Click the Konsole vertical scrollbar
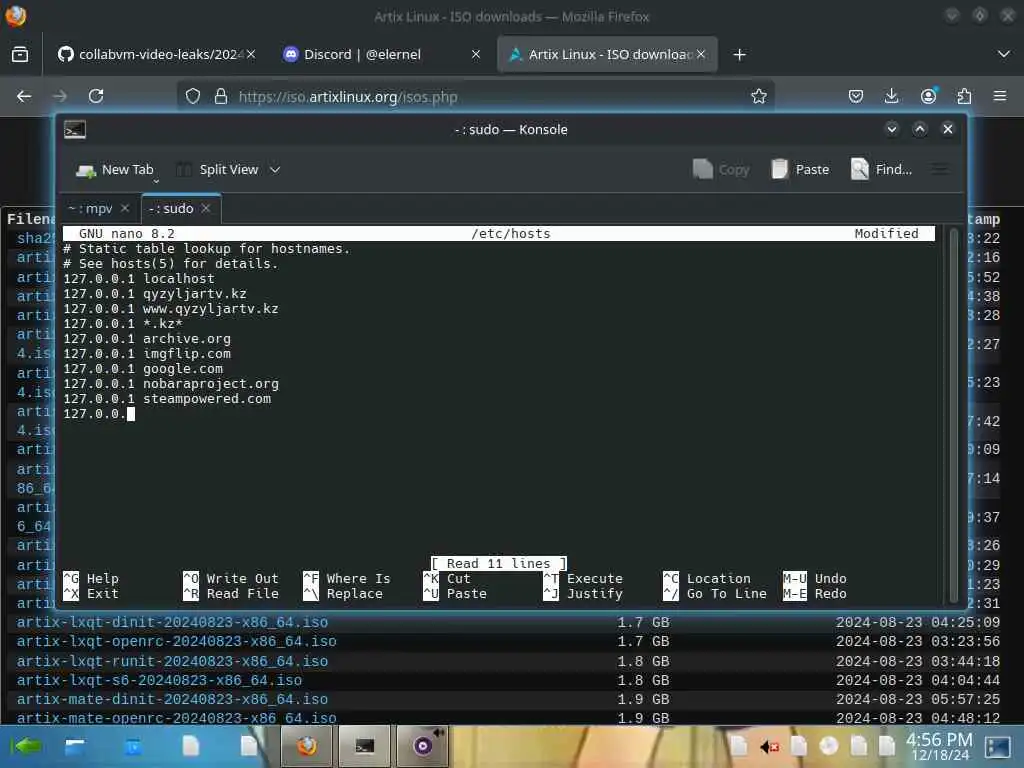The height and width of the screenshot is (768, 1024). point(953,415)
